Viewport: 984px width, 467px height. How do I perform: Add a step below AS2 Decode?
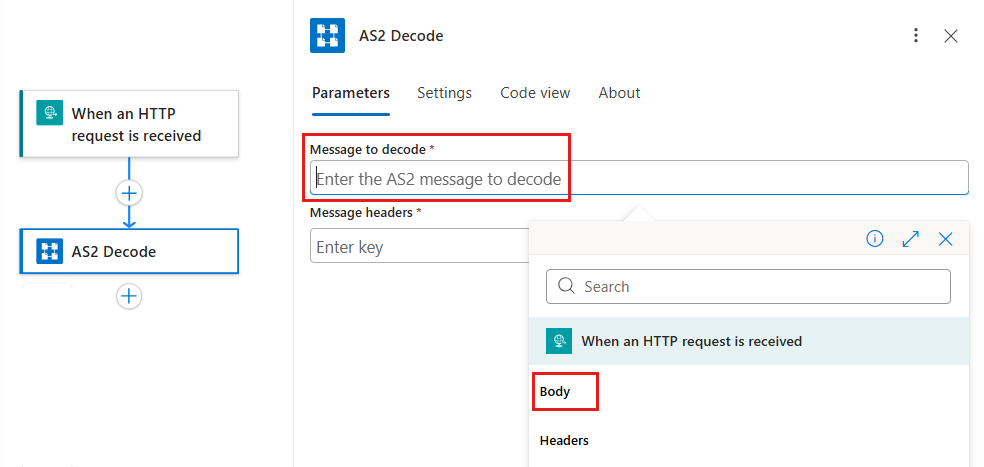[x=129, y=296]
